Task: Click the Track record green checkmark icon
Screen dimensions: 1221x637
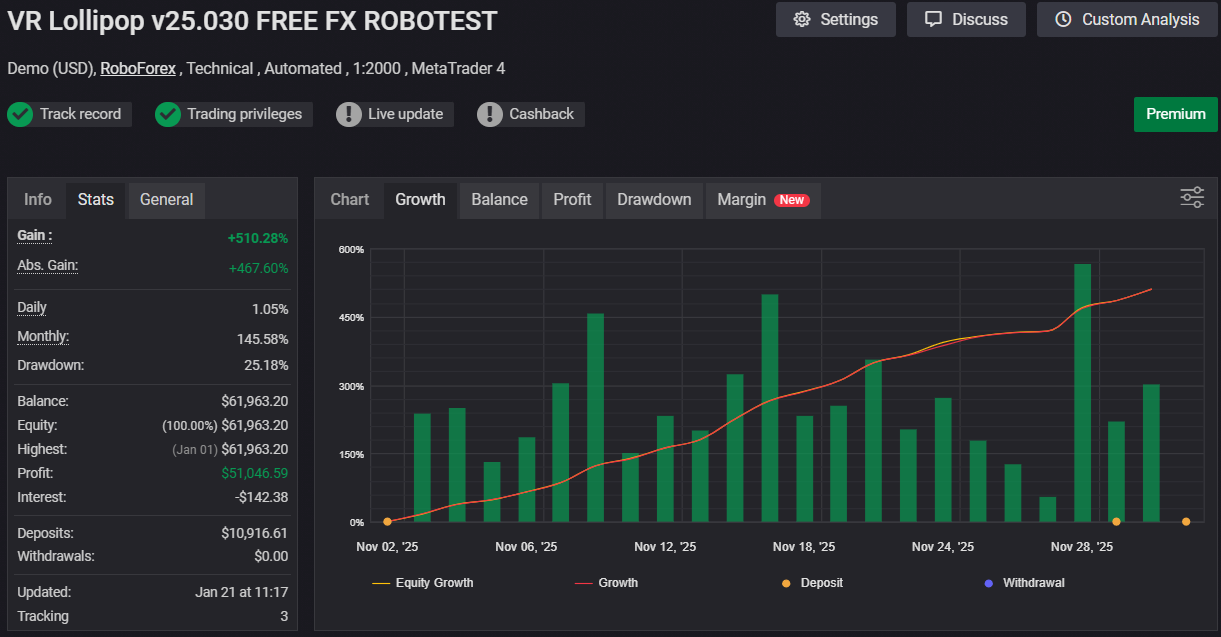Action: [20, 114]
